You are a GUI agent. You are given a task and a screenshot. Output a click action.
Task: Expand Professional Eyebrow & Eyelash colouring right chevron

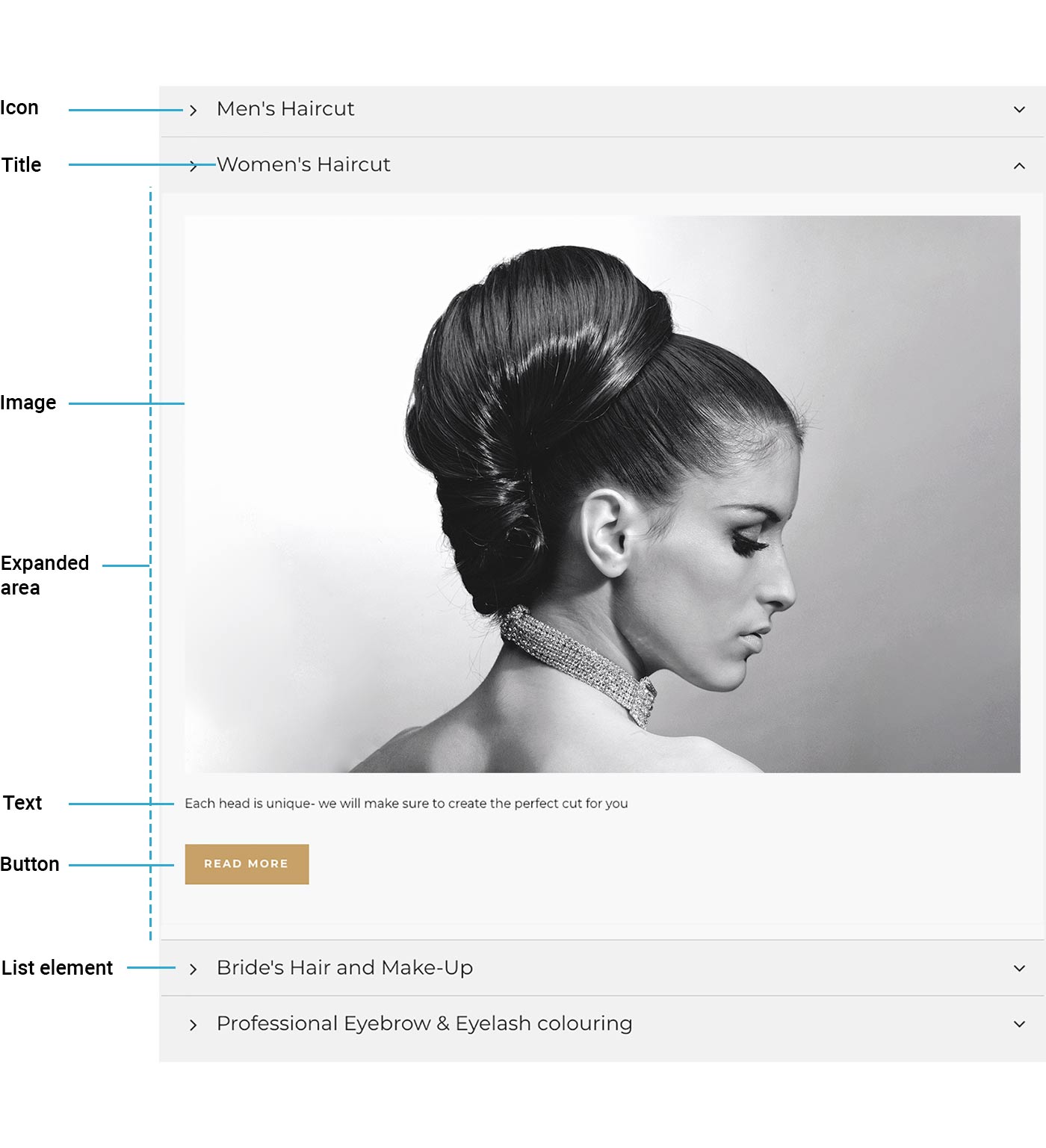1018,1024
